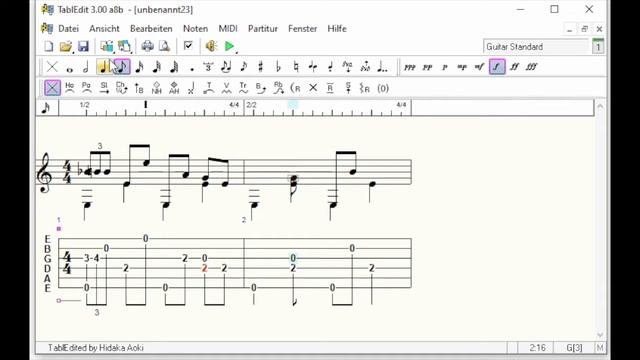
Task: Open the Fenster menu
Action: tap(302, 29)
